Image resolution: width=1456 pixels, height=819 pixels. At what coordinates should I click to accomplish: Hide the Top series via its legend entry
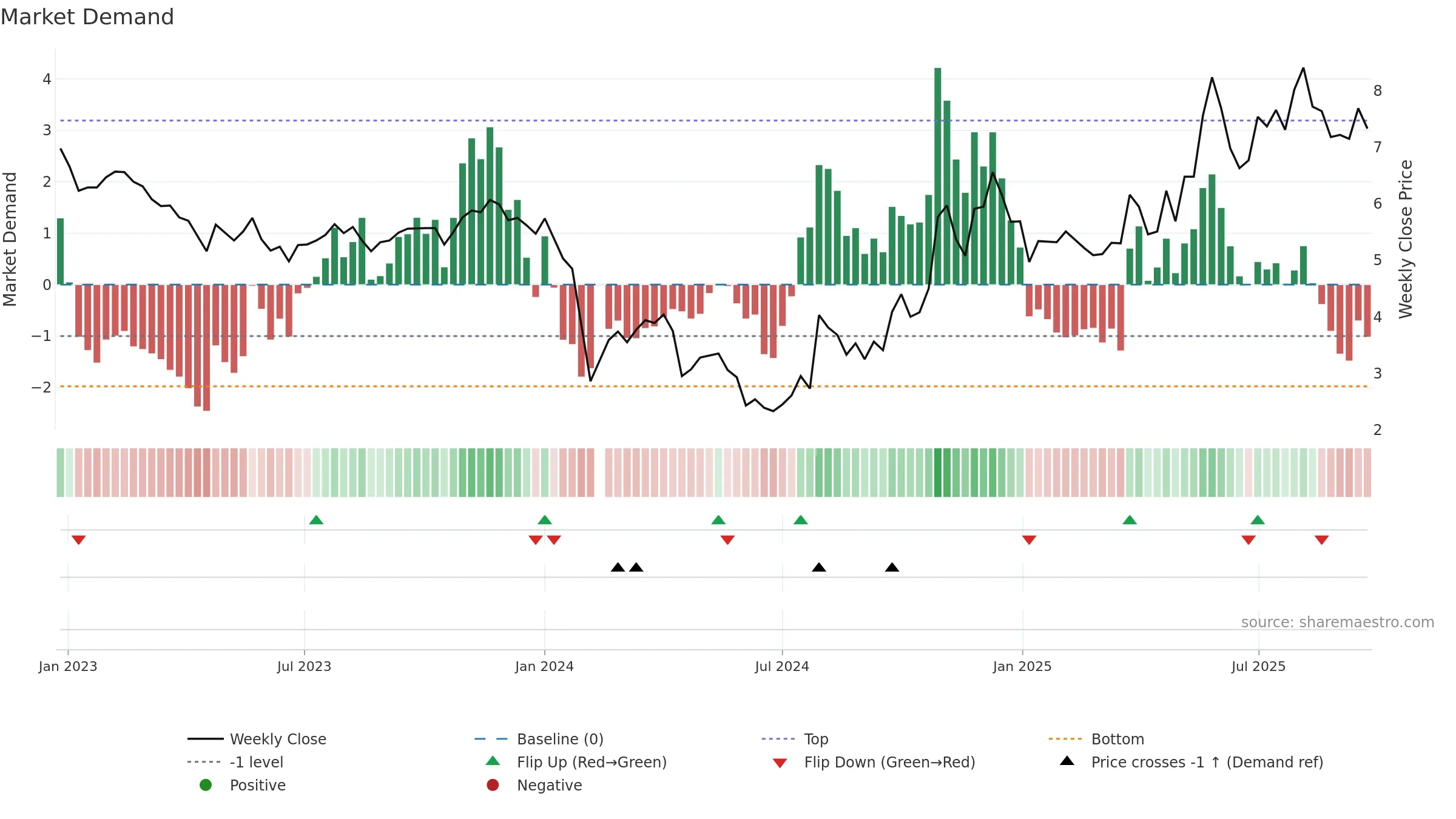795,739
